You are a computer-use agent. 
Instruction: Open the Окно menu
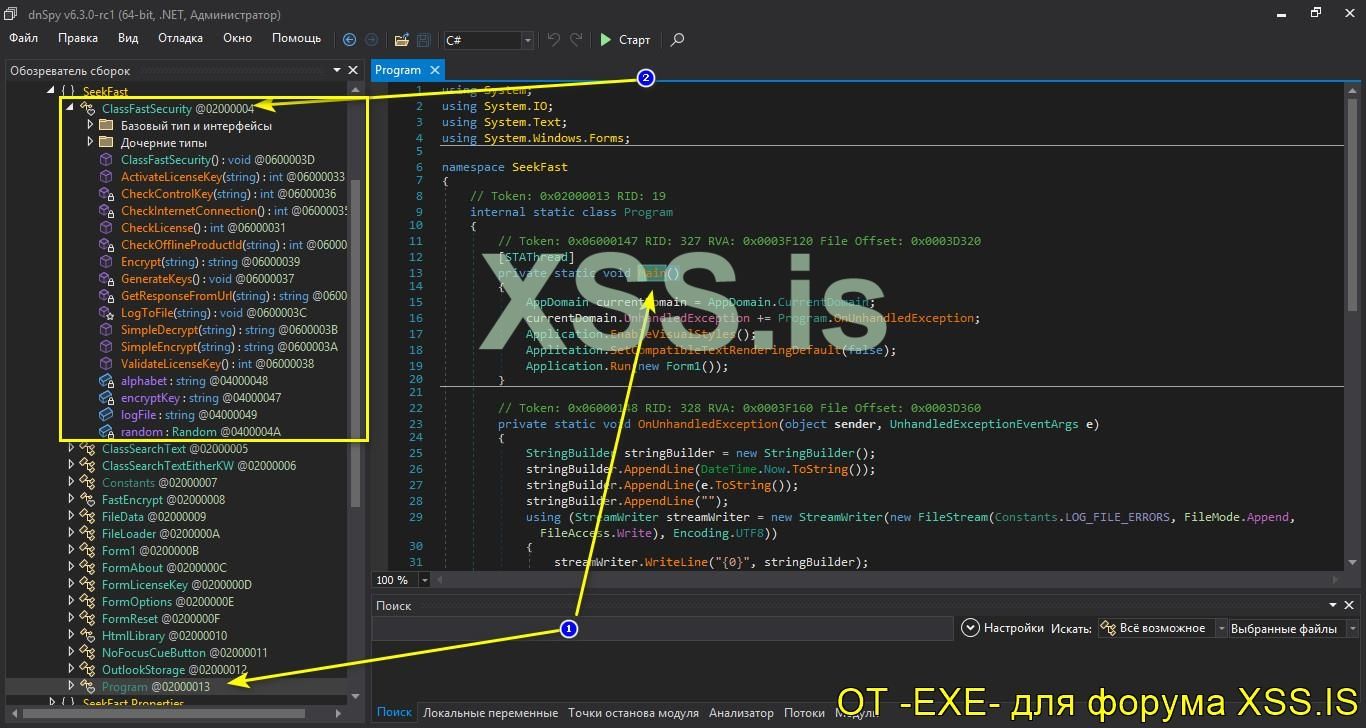pyautogui.click(x=237, y=38)
